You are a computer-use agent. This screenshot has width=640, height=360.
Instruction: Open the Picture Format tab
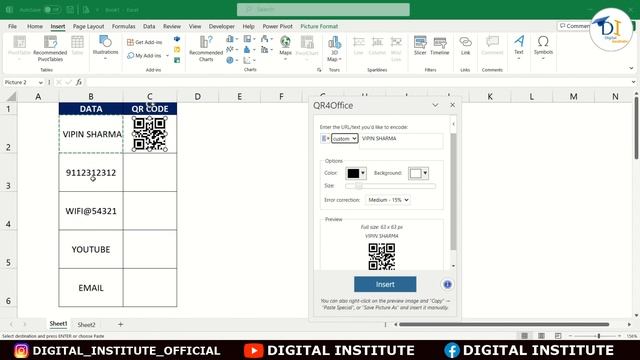tap(319, 26)
